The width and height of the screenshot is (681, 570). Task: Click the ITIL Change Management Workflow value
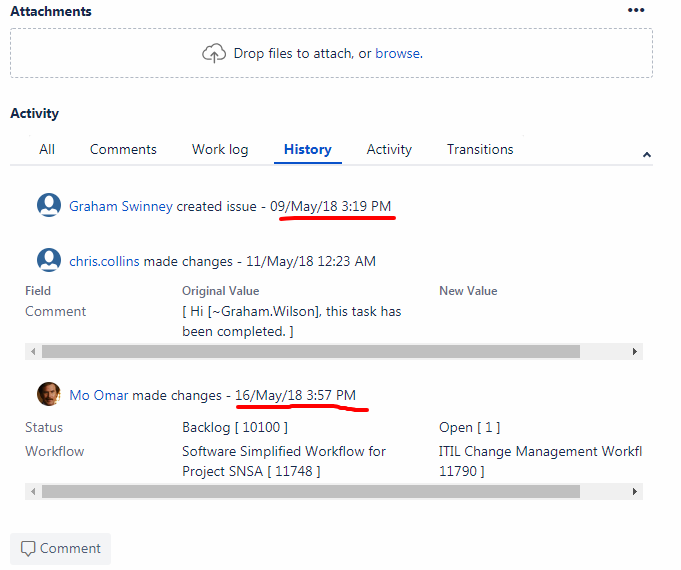[x=540, y=461]
